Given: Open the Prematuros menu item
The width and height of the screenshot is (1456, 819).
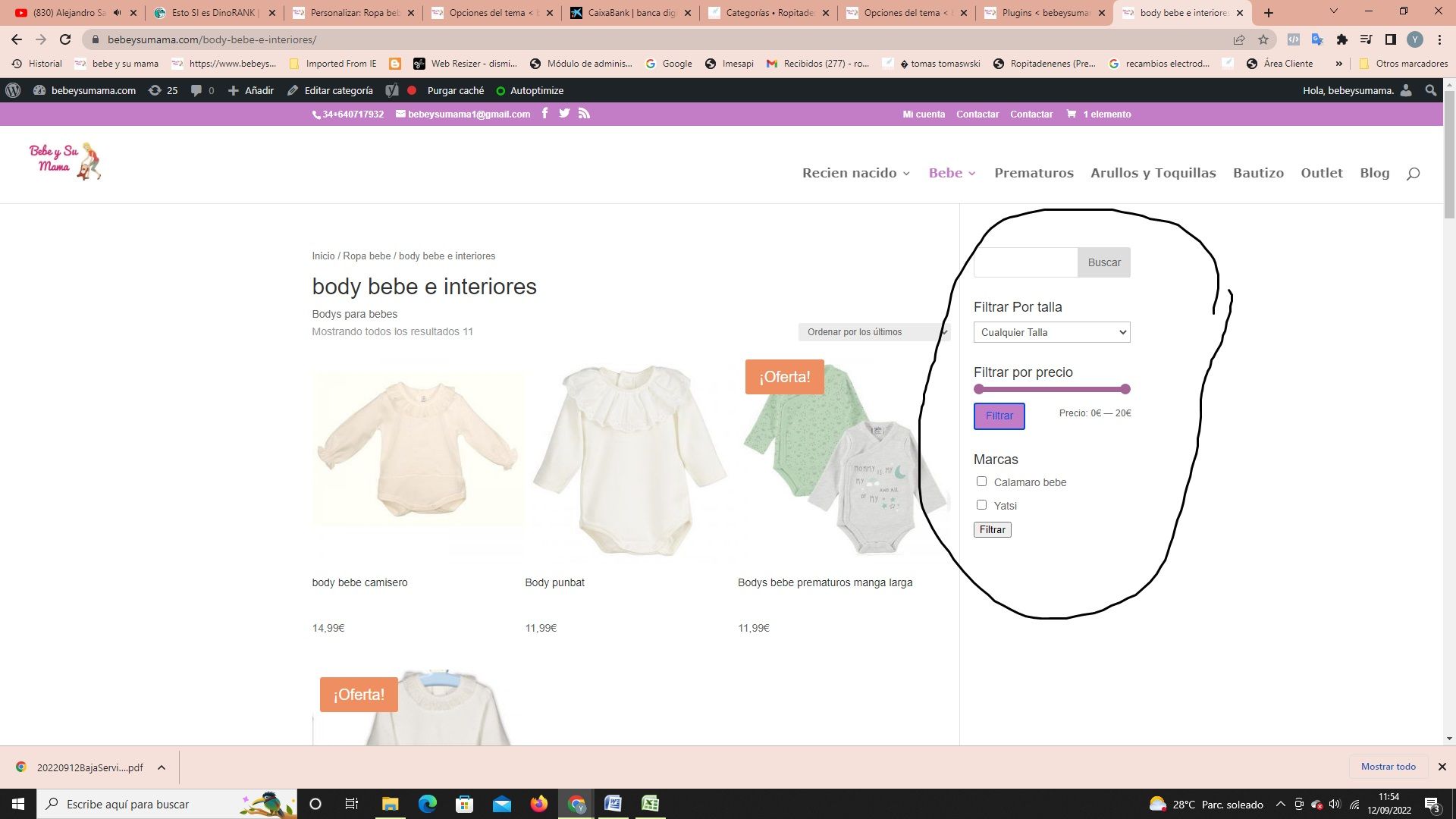Looking at the screenshot, I should point(1034,173).
